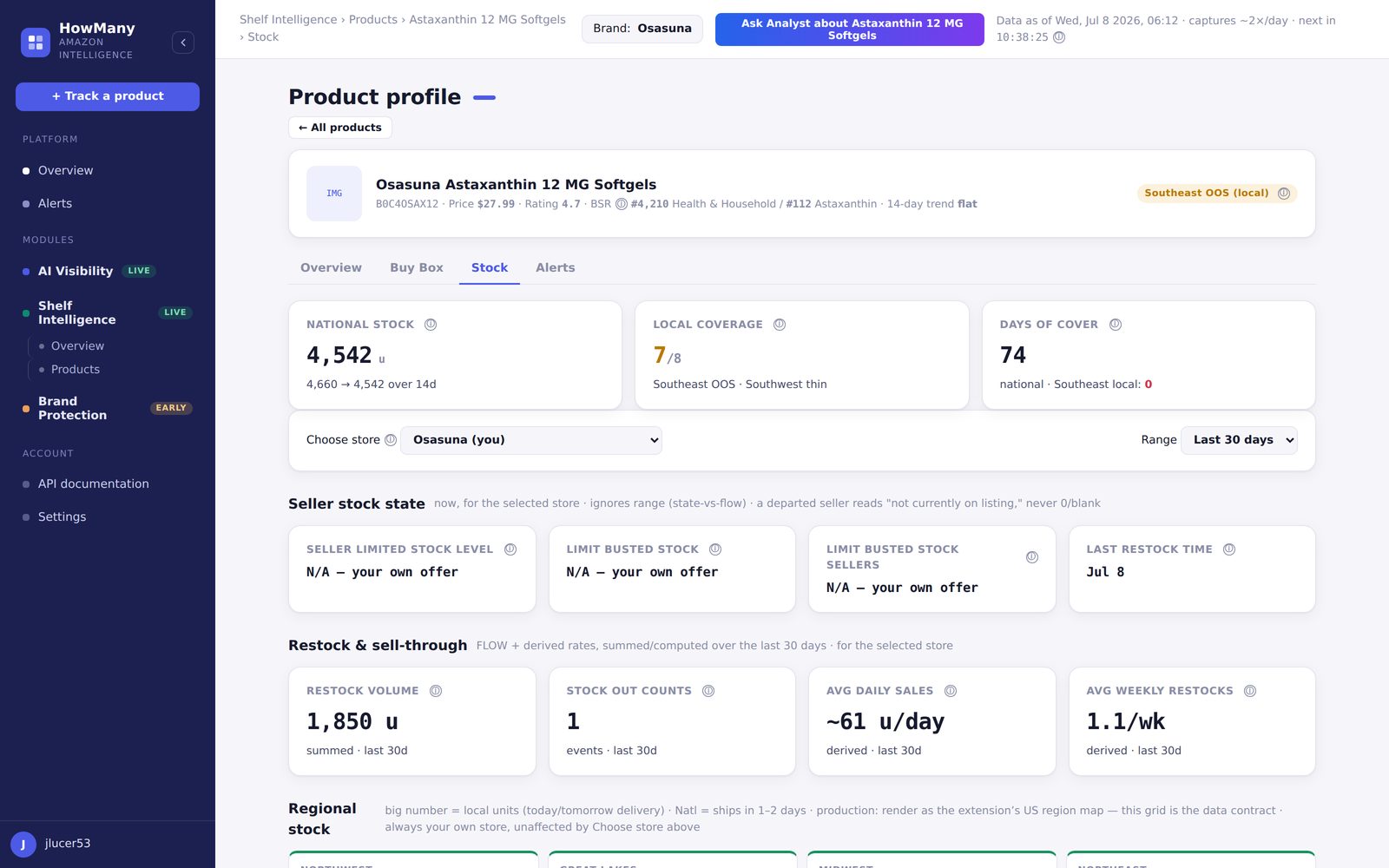The image size is (1389, 868).
Task: Click the Seller stock state heading
Action: click(x=357, y=504)
